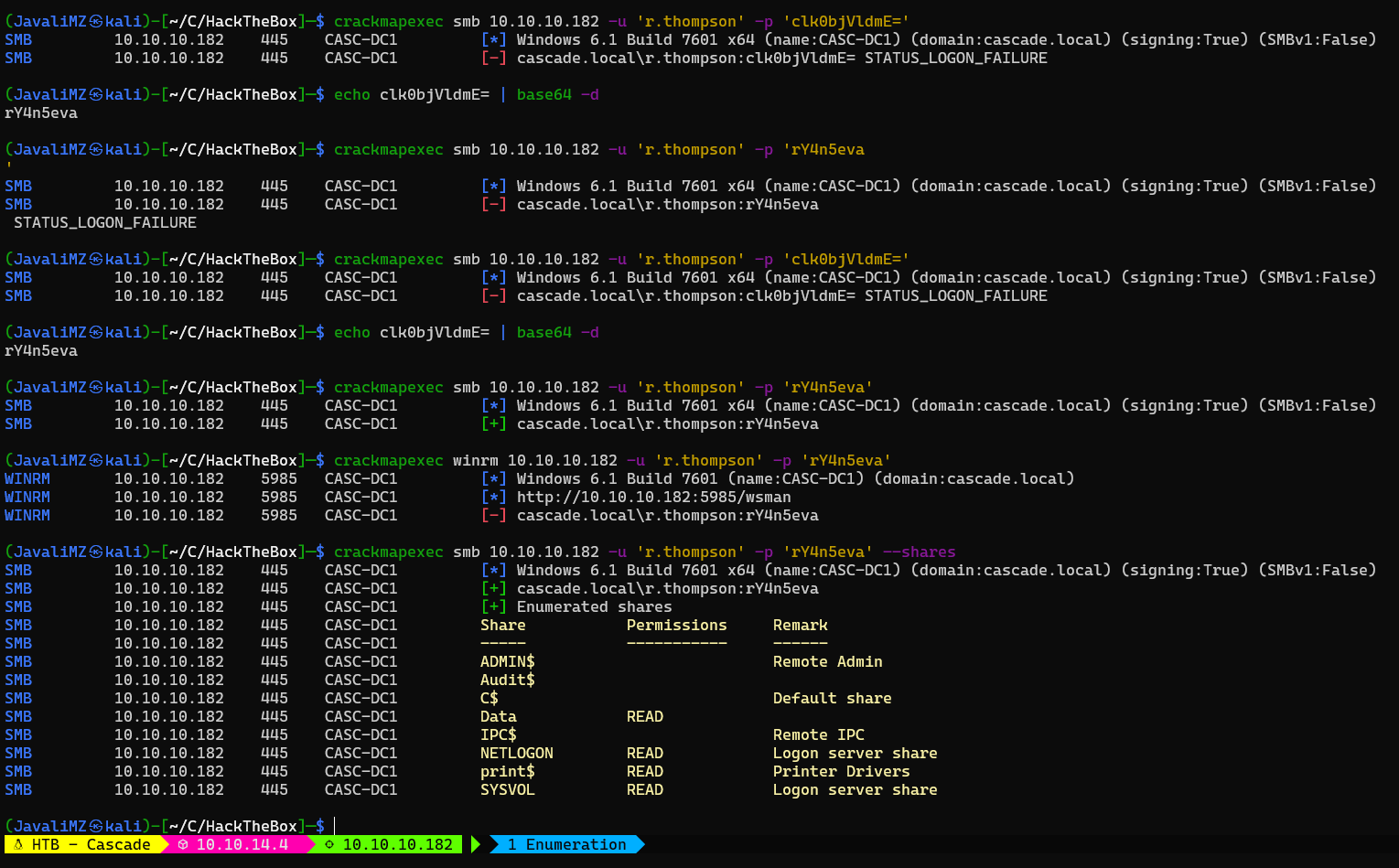This screenshot has width=1399, height=868.
Task: Click the 'HTB - Cascade' session label
Action: coord(91,844)
